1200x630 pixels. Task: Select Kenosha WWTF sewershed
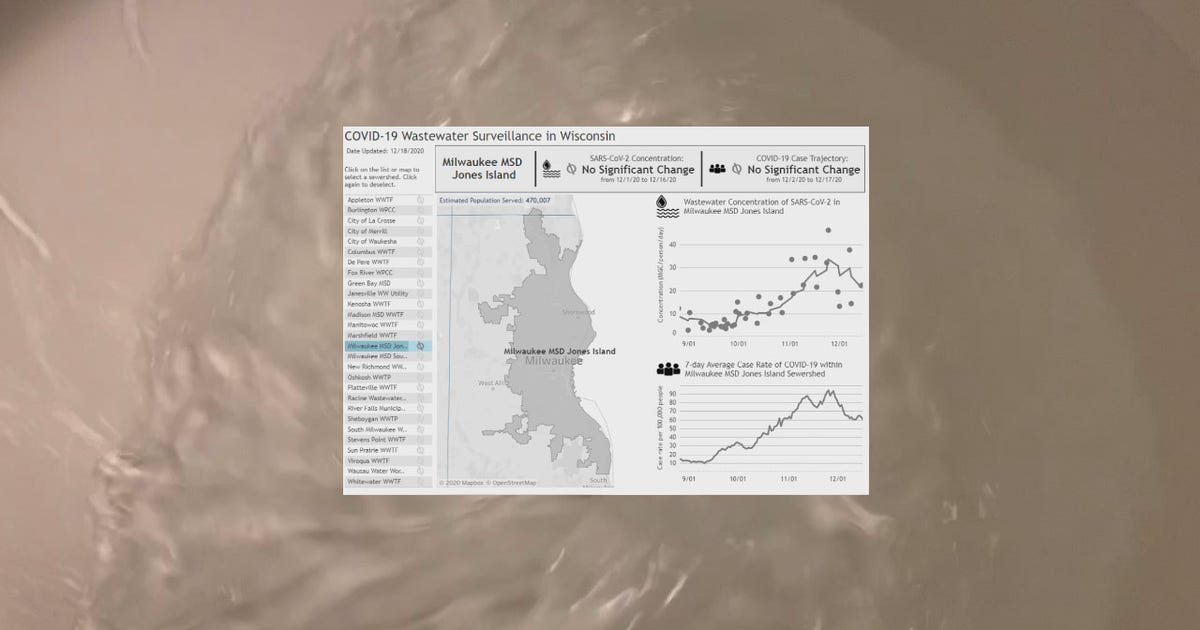click(388, 304)
